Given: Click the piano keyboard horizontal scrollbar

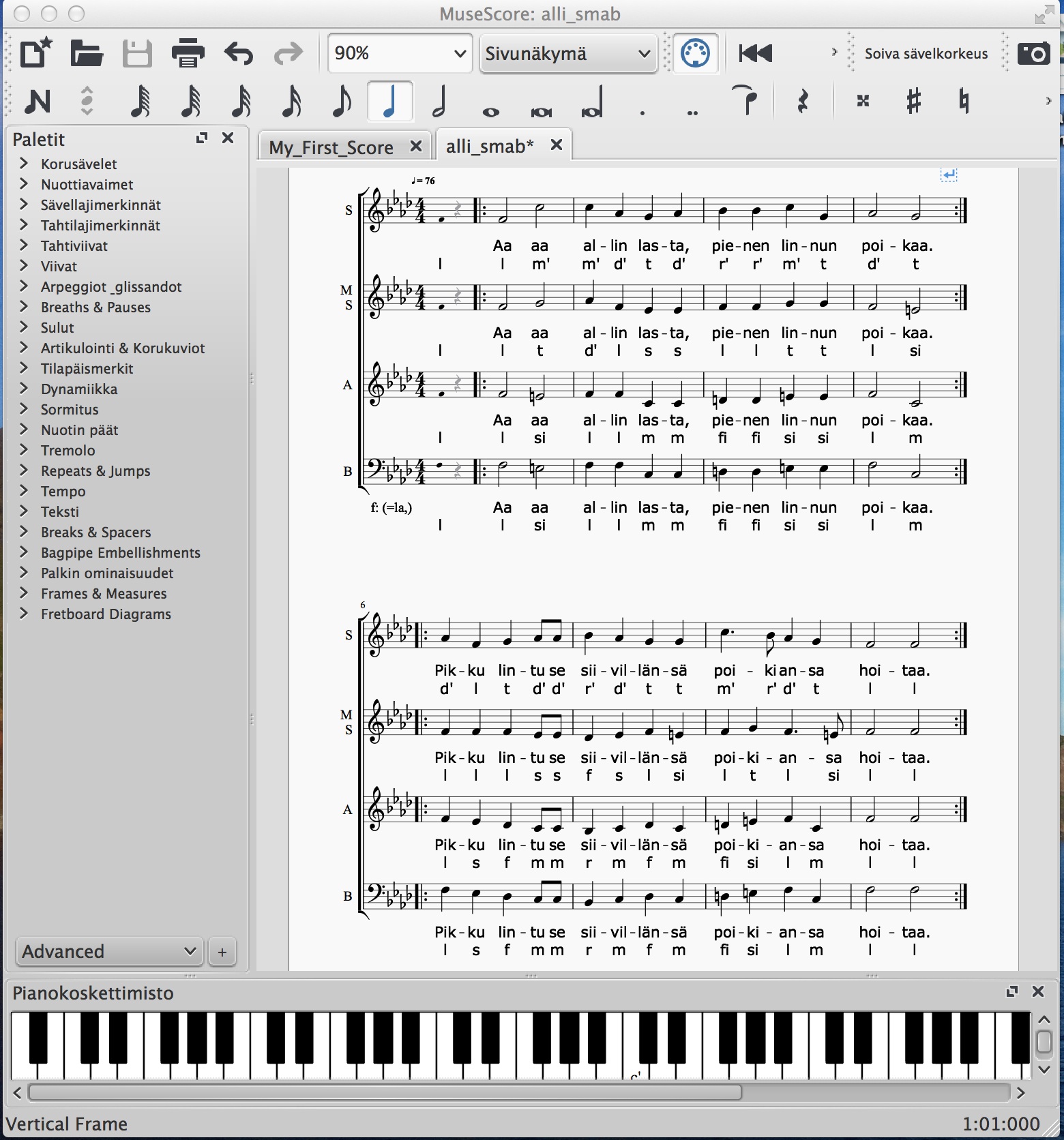Looking at the screenshot, I should (x=385, y=1092).
